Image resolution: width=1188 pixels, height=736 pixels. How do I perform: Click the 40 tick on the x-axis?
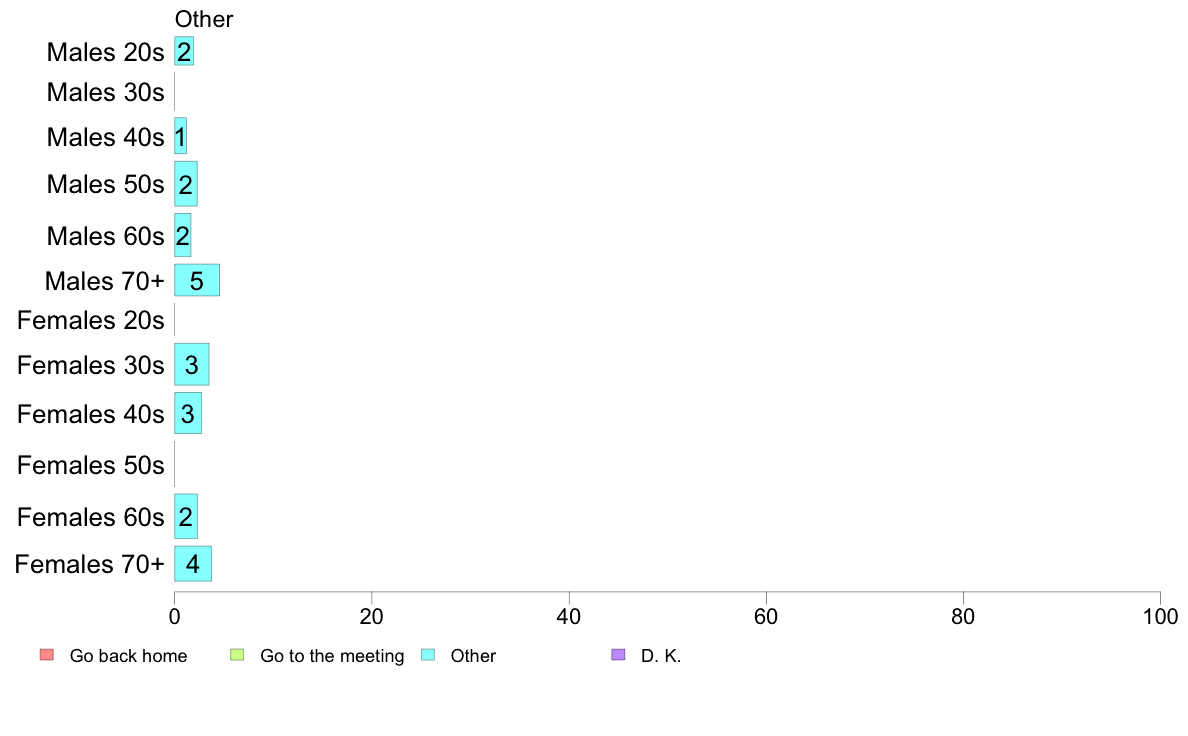pyautogui.click(x=569, y=616)
